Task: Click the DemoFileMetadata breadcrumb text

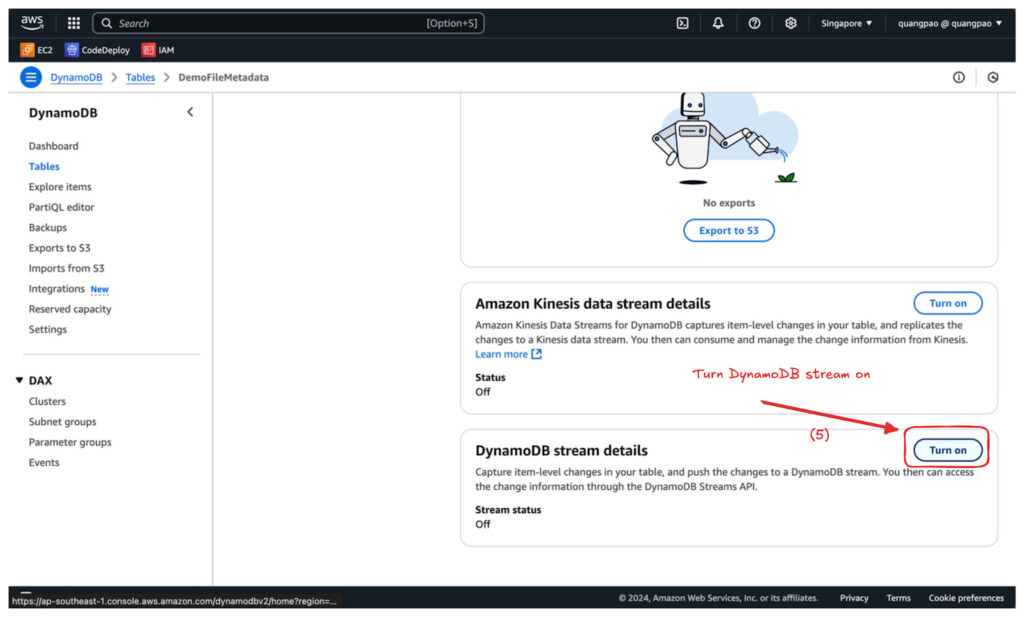Action: pos(223,77)
